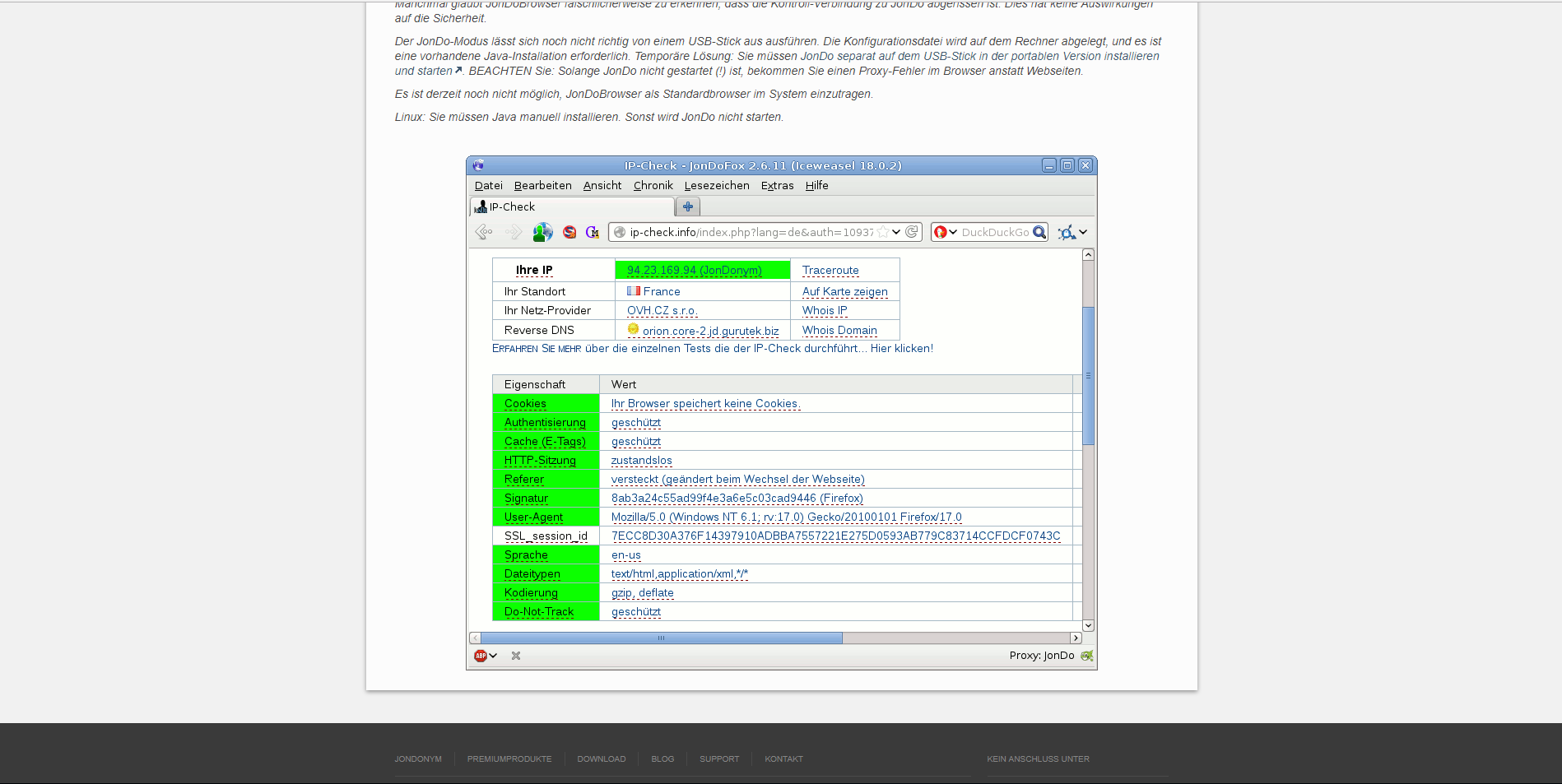Click the Adblock Plus ABP icon
The image size is (1562, 784).
pyautogui.click(x=481, y=656)
